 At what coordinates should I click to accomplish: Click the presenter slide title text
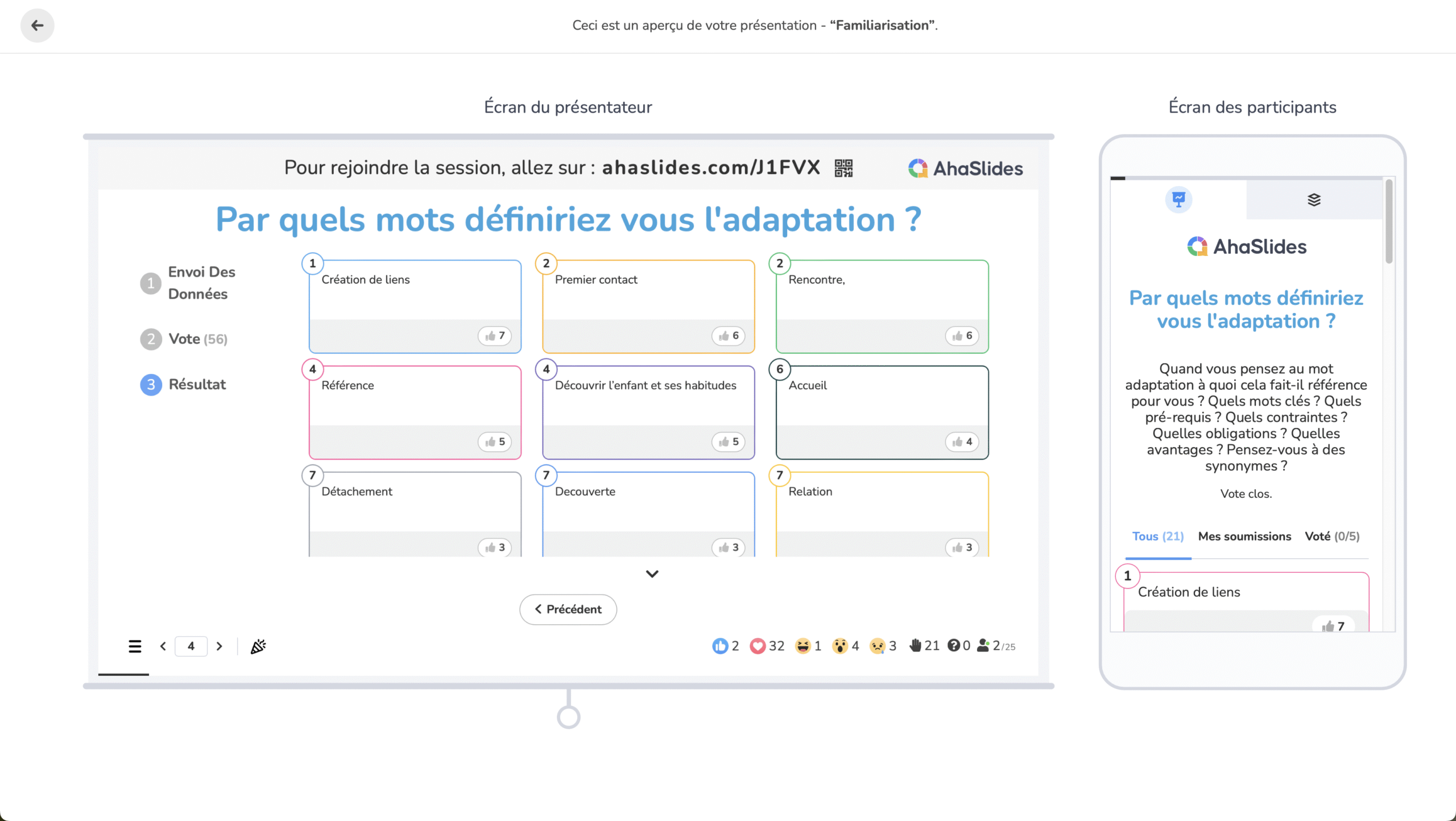[x=568, y=220]
